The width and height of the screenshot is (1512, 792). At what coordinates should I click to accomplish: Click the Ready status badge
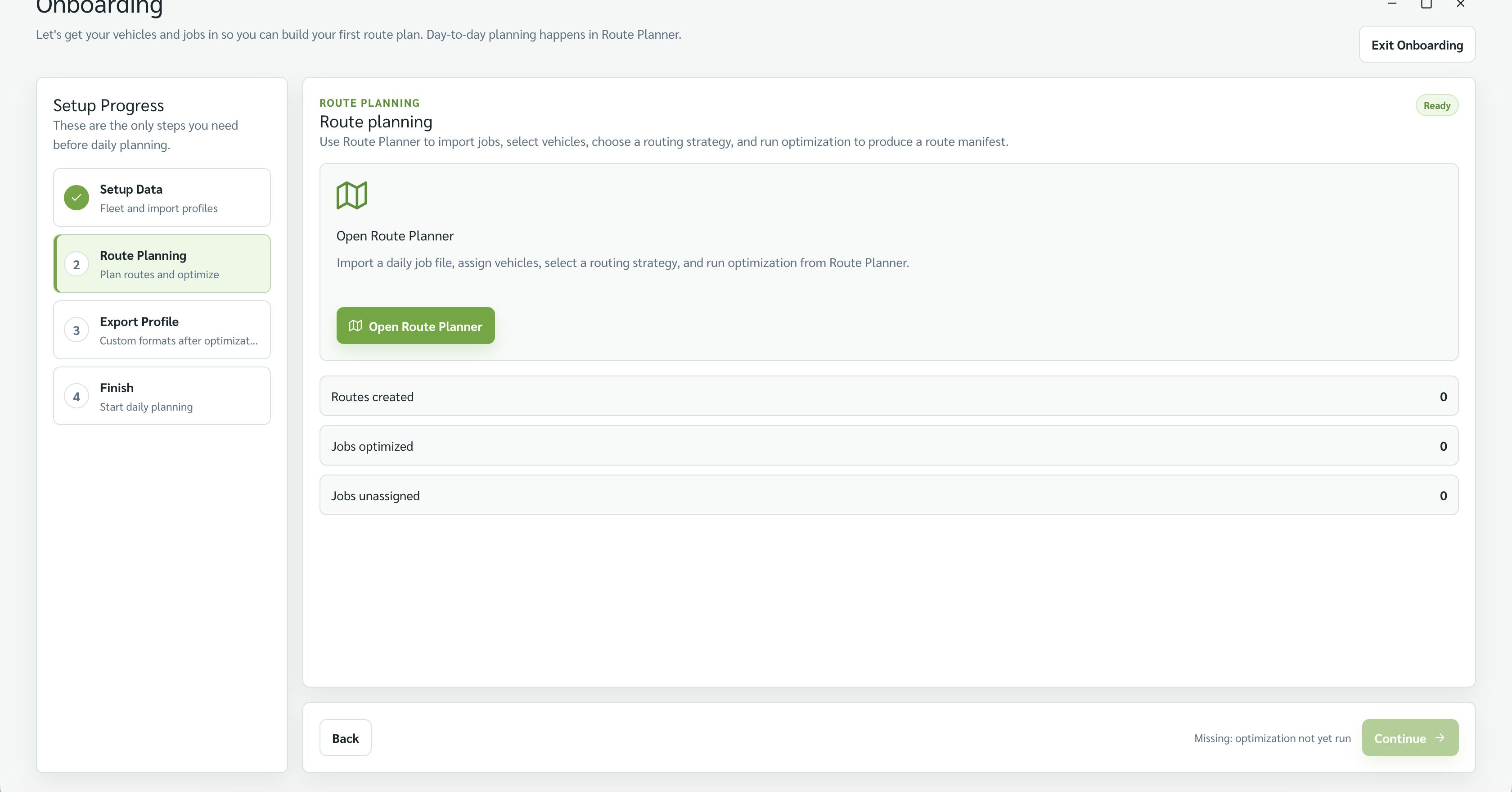[1437, 106]
